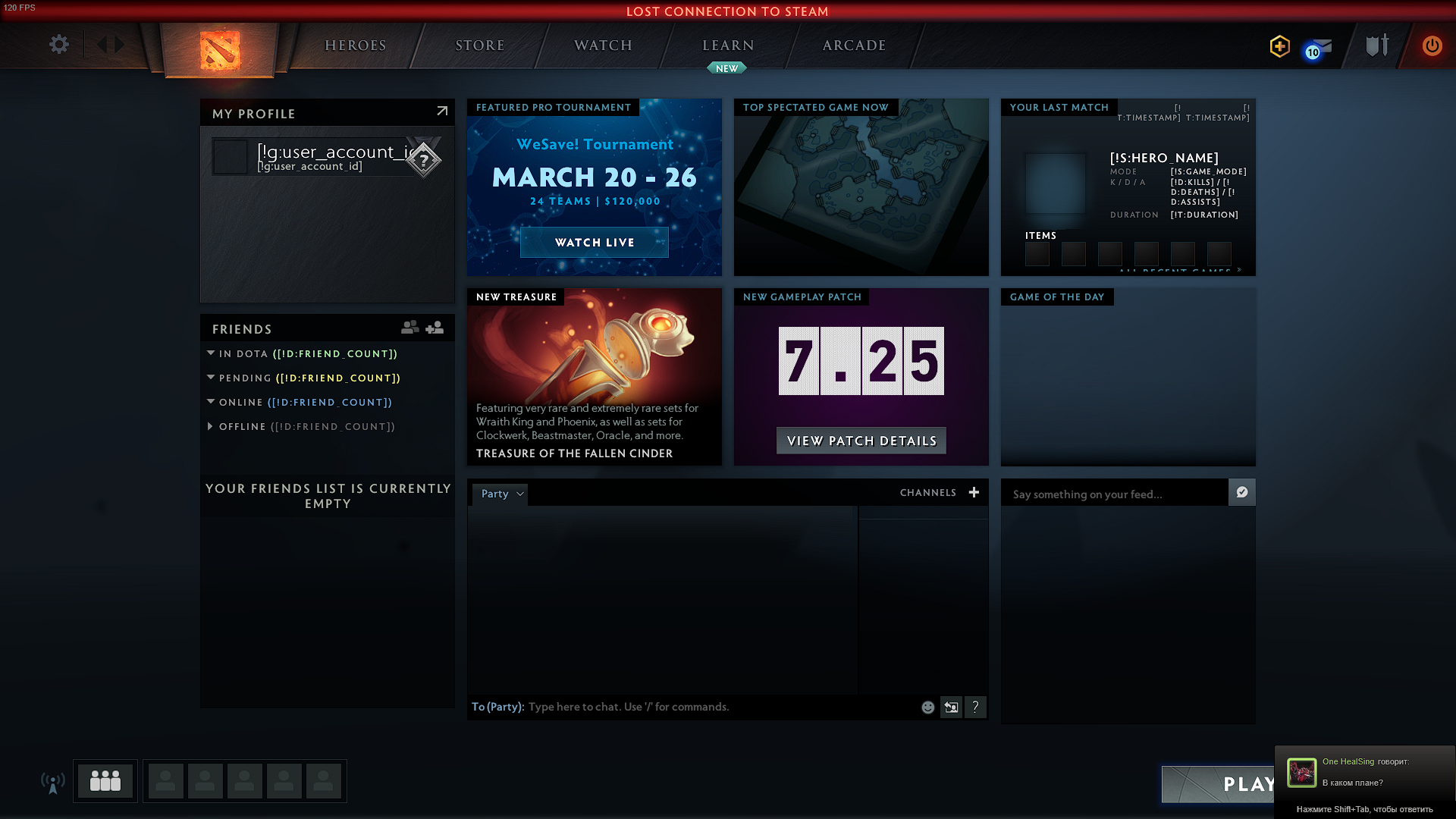Toggle the voice broadcast antenna icon

(x=53, y=782)
